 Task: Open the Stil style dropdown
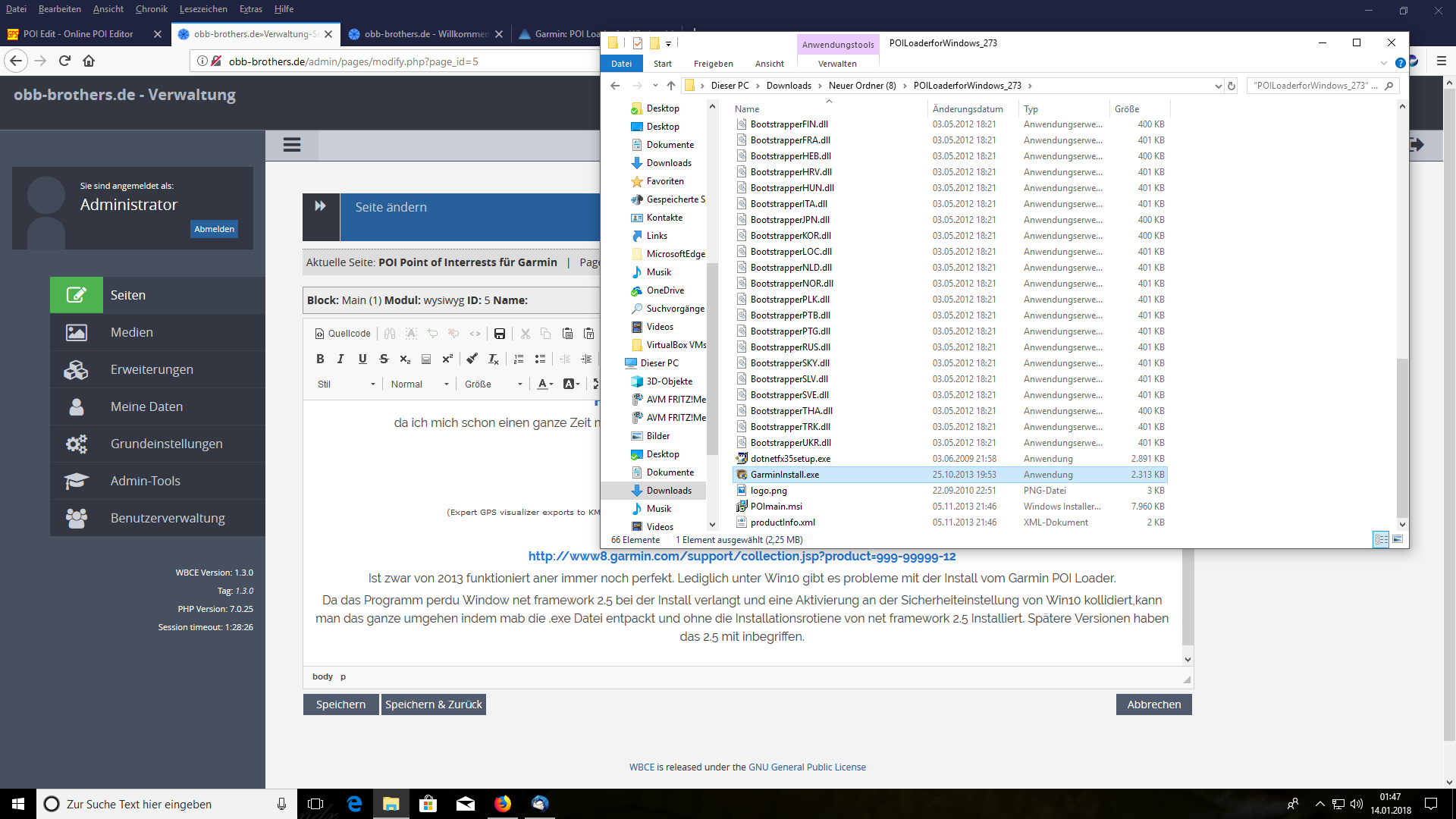(x=347, y=384)
